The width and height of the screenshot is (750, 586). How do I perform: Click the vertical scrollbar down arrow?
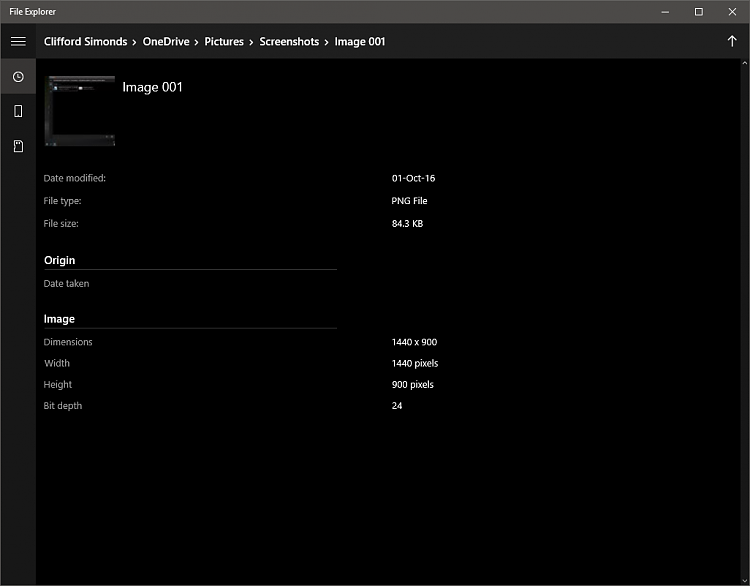[744, 581]
